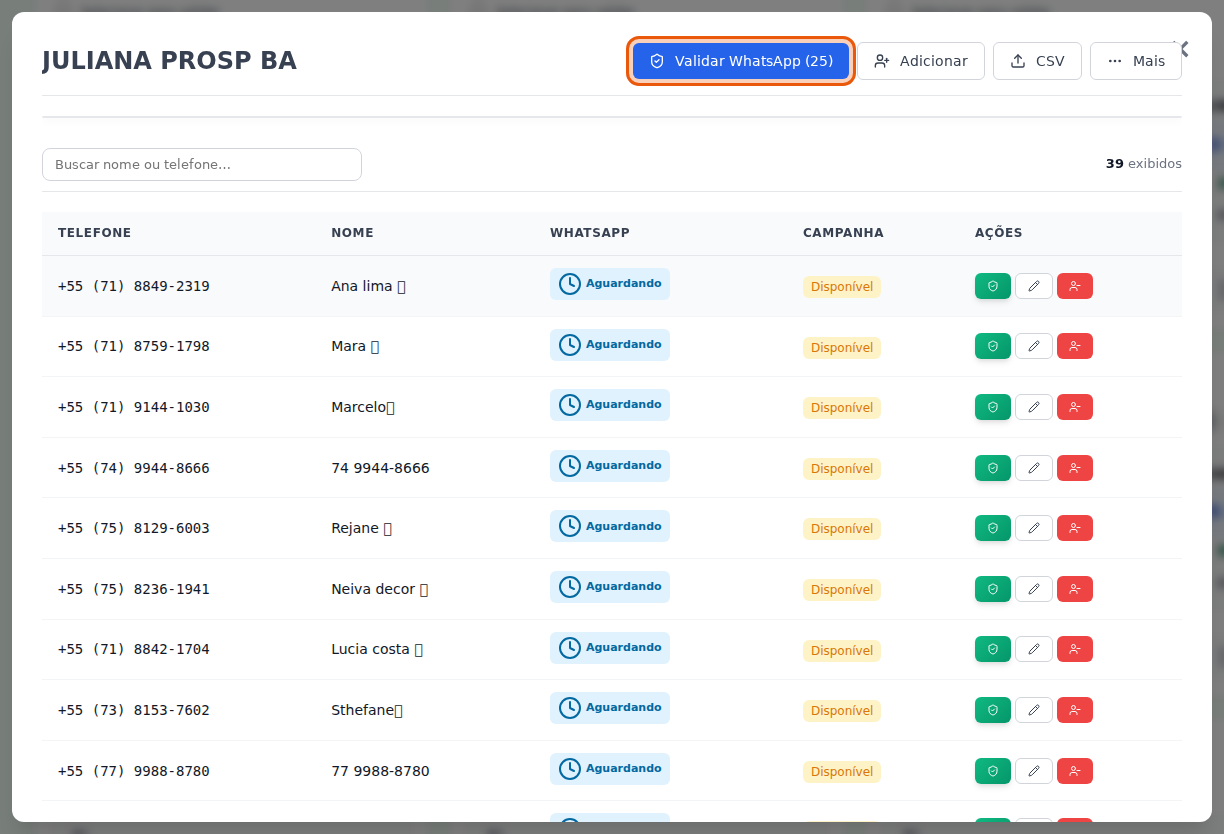This screenshot has height=834, width=1224.
Task: Remove the Marcelo contact
Action: click(1075, 407)
